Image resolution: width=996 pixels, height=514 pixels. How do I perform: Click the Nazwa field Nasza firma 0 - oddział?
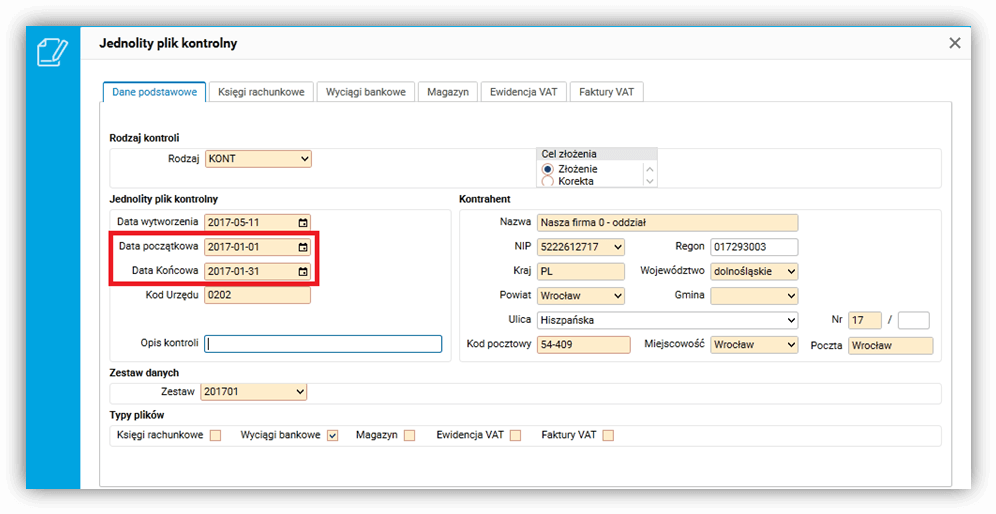point(667,222)
